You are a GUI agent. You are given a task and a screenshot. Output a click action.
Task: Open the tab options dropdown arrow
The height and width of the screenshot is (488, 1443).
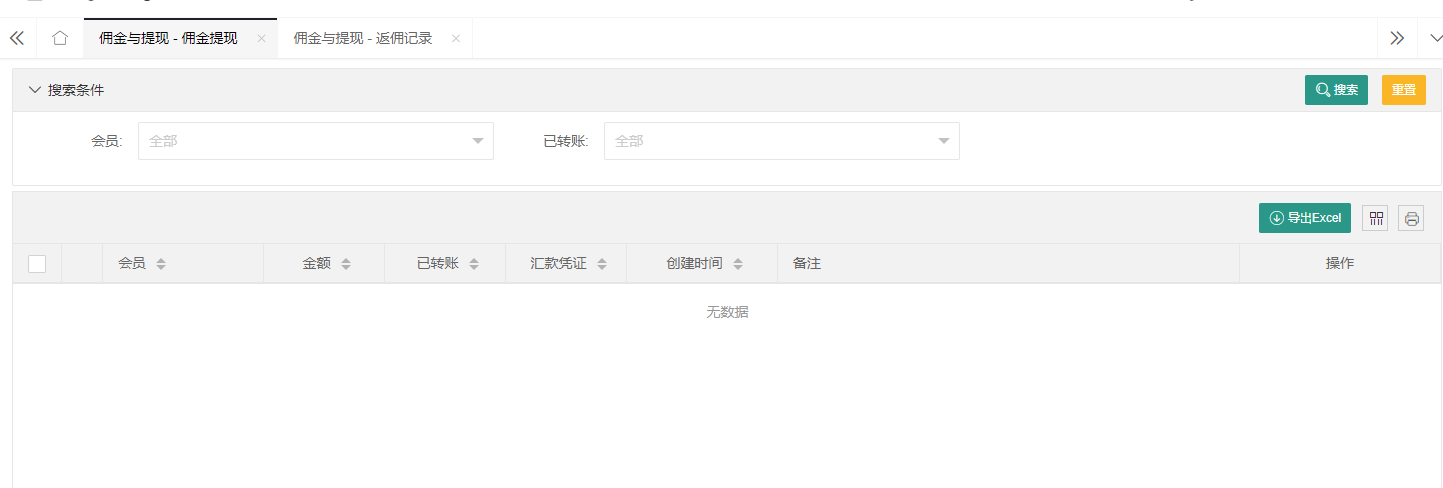point(1435,38)
